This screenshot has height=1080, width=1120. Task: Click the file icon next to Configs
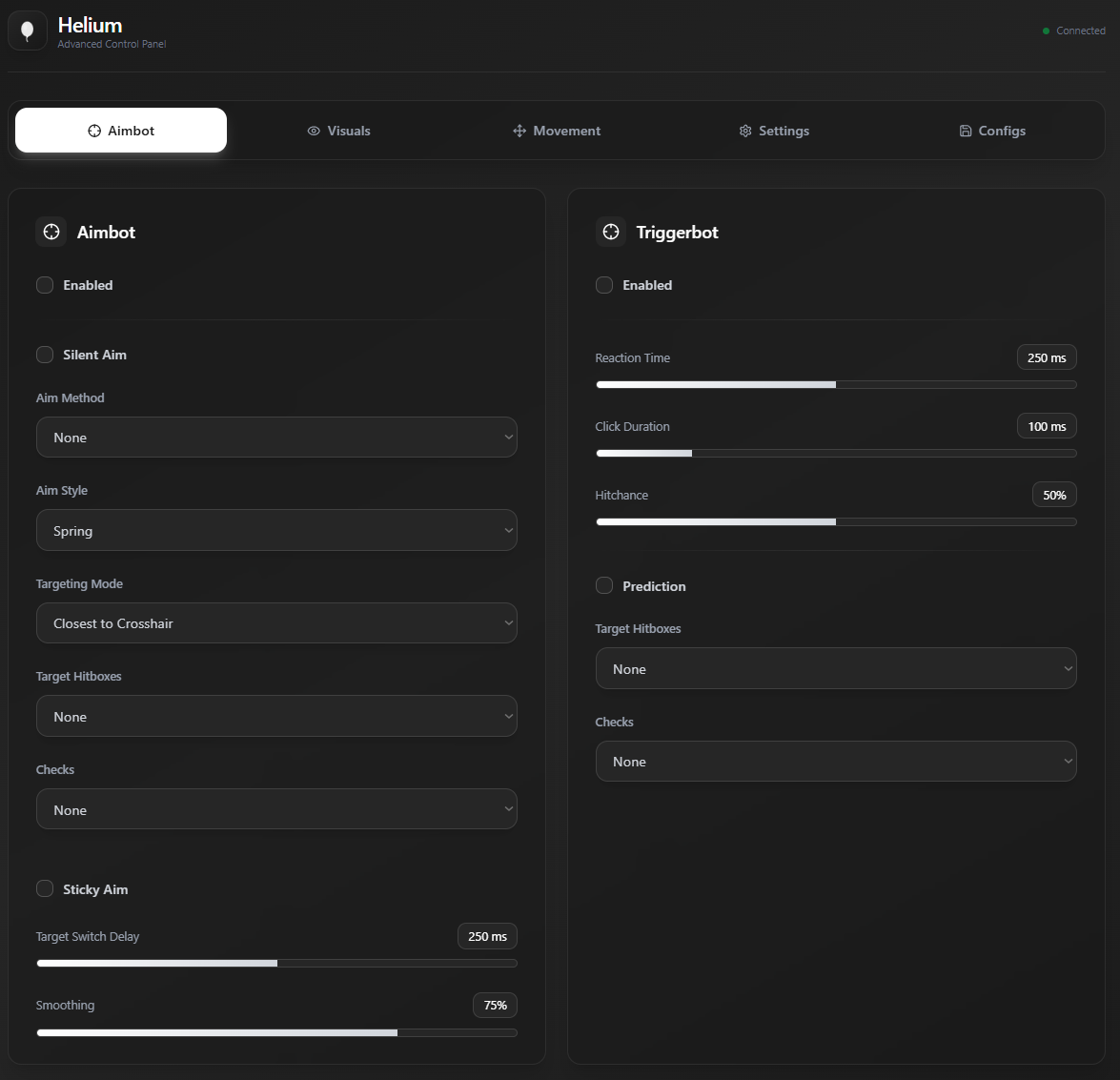pyautogui.click(x=966, y=131)
